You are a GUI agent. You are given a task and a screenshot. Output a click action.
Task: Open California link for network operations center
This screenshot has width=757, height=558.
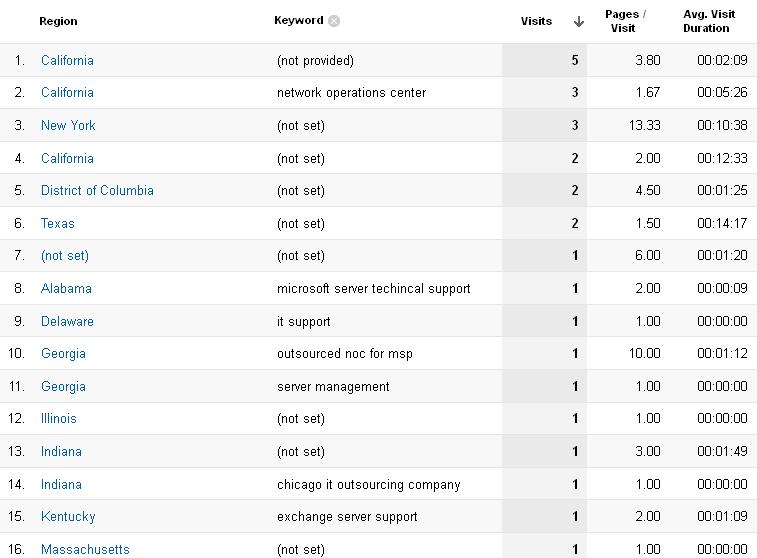point(67,92)
